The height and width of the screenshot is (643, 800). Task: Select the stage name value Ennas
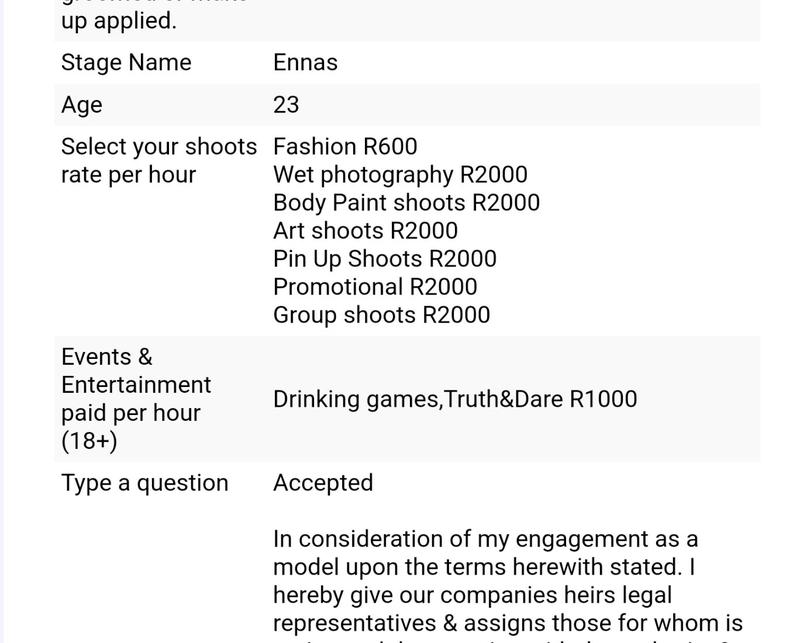point(305,63)
